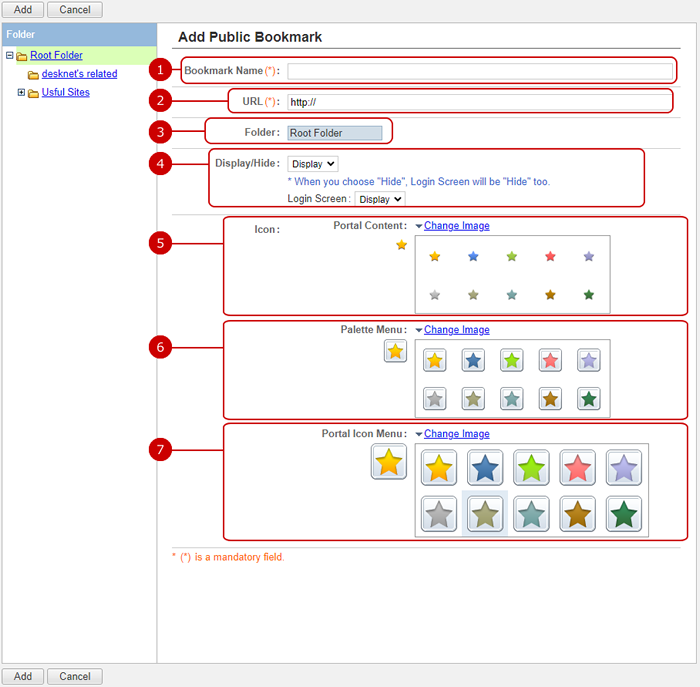This screenshot has height=687, width=700.
Task: Choose red star in Palette Menu grid
Action: [550, 360]
